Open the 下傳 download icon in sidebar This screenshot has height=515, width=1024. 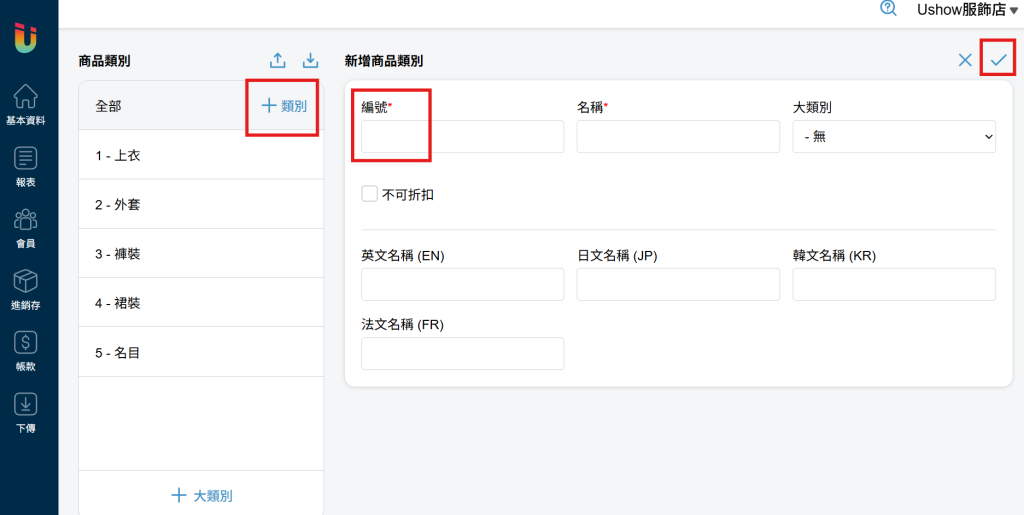pyautogui.click(x=25, y=405)
